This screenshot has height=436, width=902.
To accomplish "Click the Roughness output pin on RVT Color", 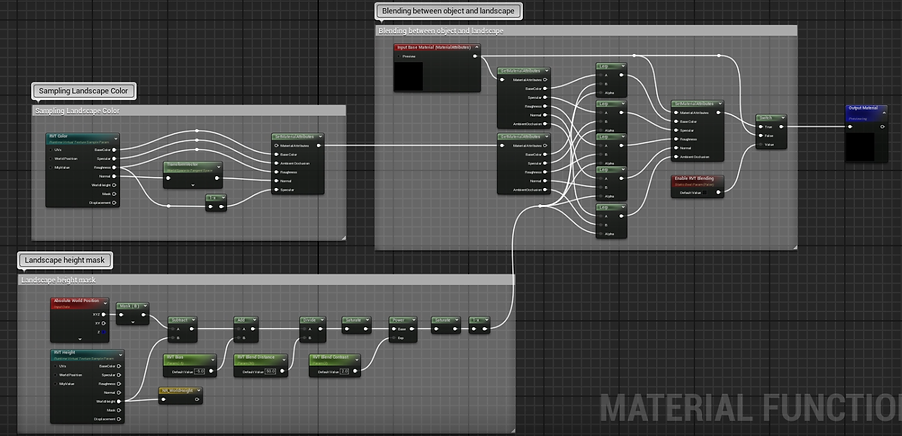I will (114, 167).
